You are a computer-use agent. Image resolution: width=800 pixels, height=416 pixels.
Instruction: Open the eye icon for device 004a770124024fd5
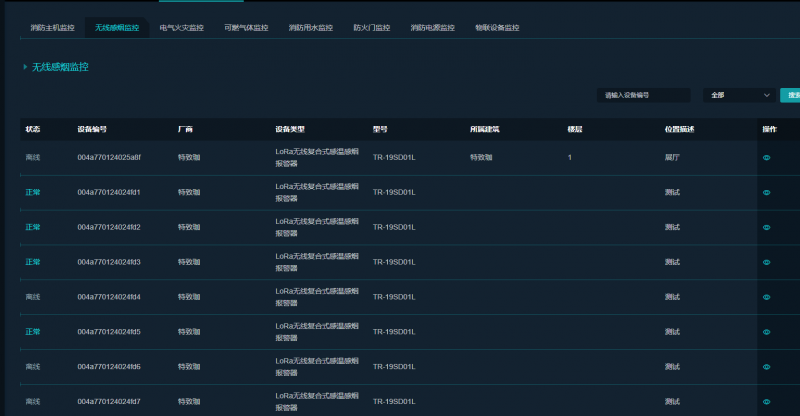[x=767, y=332]
